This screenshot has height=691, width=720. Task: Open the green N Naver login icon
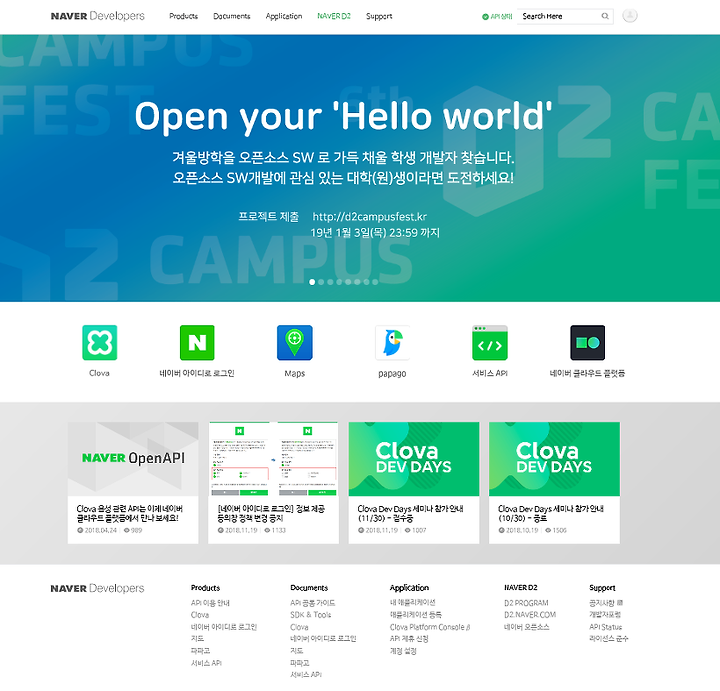tap(197, 343)
